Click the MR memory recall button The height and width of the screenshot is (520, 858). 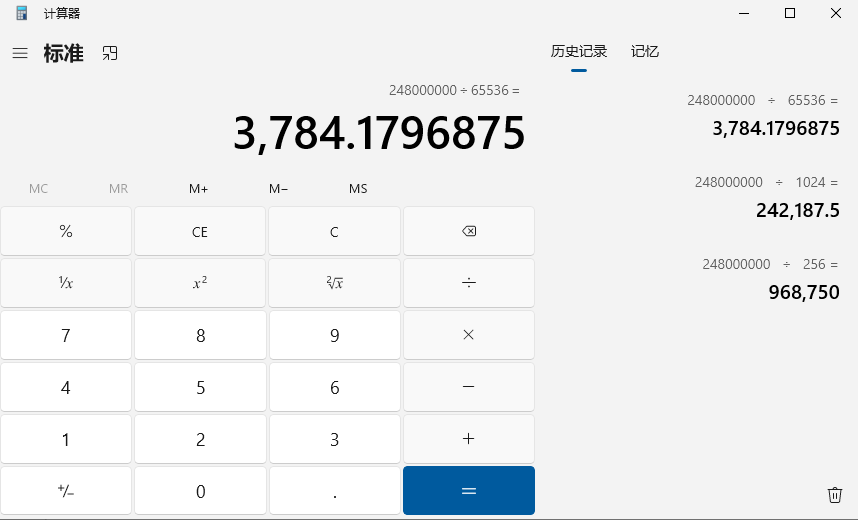pyautogui.click(x=118, y=189)
